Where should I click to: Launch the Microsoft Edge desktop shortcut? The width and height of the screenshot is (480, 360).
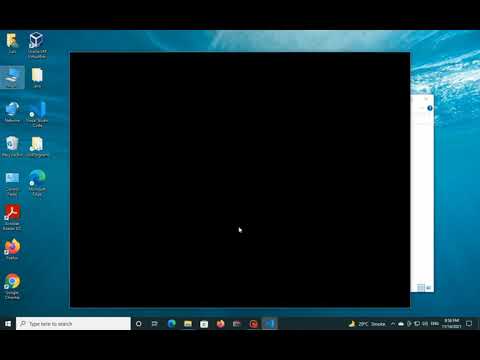37,183
